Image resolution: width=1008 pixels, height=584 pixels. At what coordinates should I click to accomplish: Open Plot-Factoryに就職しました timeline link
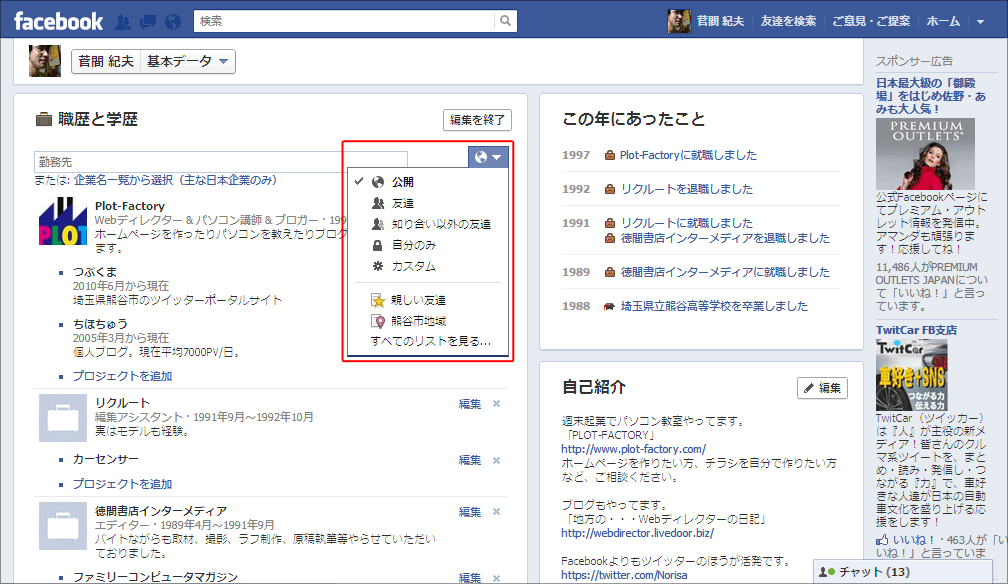(x=688, y=155)
